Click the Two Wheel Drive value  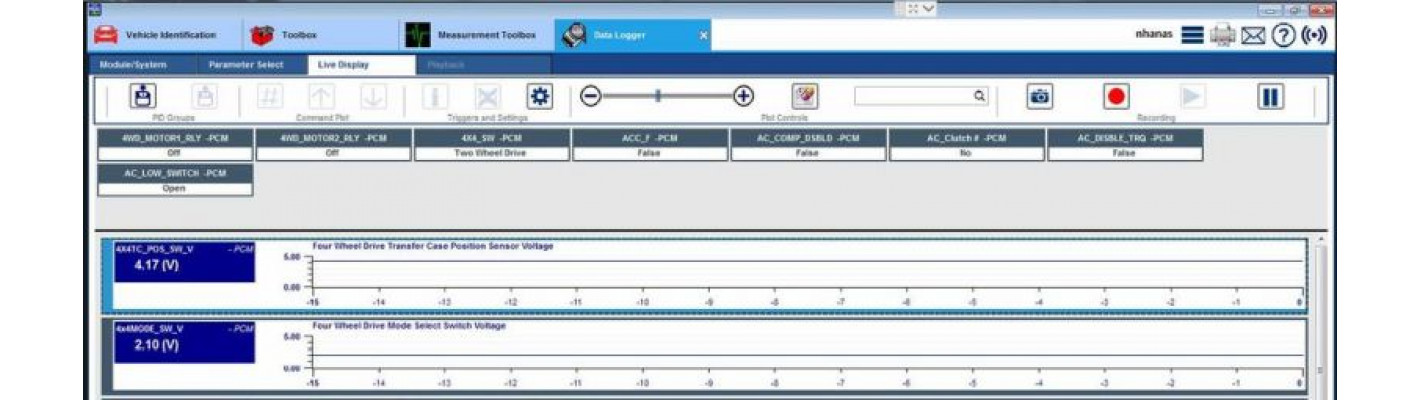point(492,154)
